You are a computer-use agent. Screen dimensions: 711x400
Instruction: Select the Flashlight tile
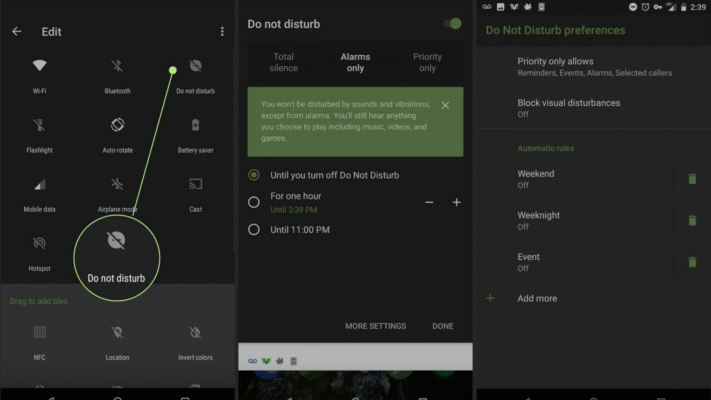39,135
